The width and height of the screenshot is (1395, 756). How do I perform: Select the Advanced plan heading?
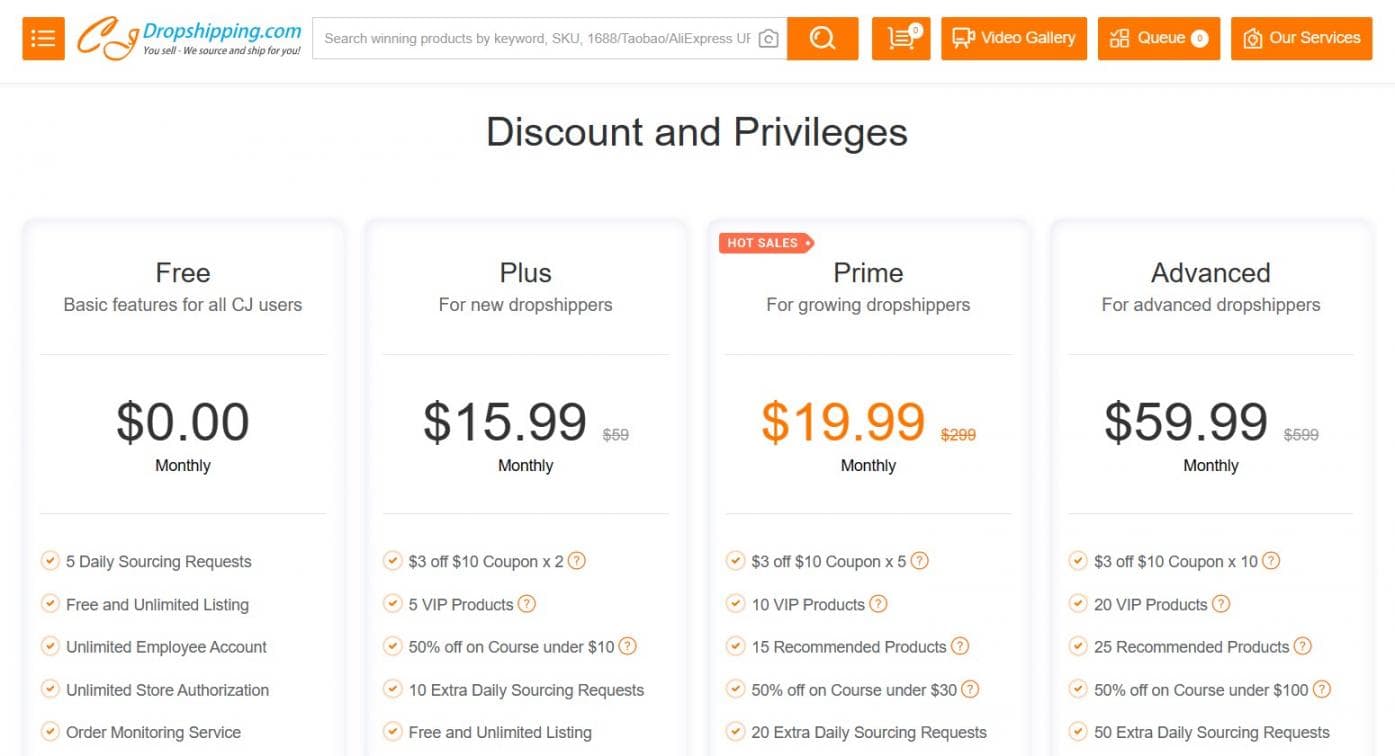coord(1210,273)
